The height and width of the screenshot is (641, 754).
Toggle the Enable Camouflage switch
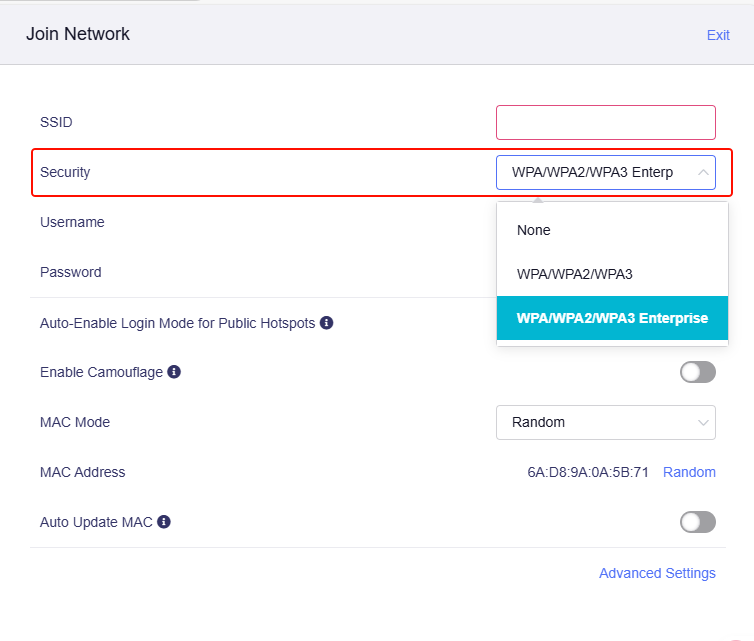[697, 372]
